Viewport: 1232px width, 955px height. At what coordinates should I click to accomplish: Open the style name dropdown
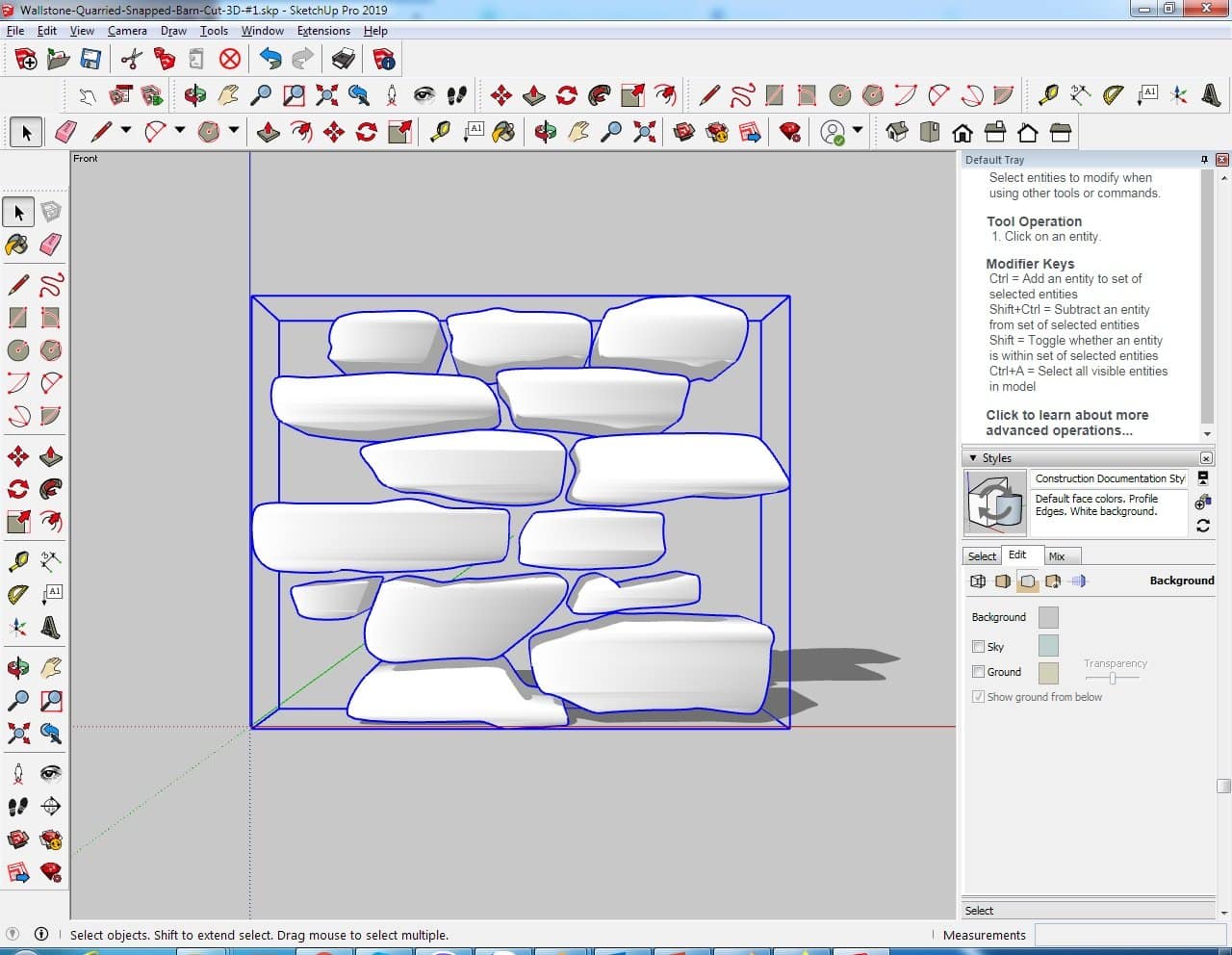pos(1110,478)
